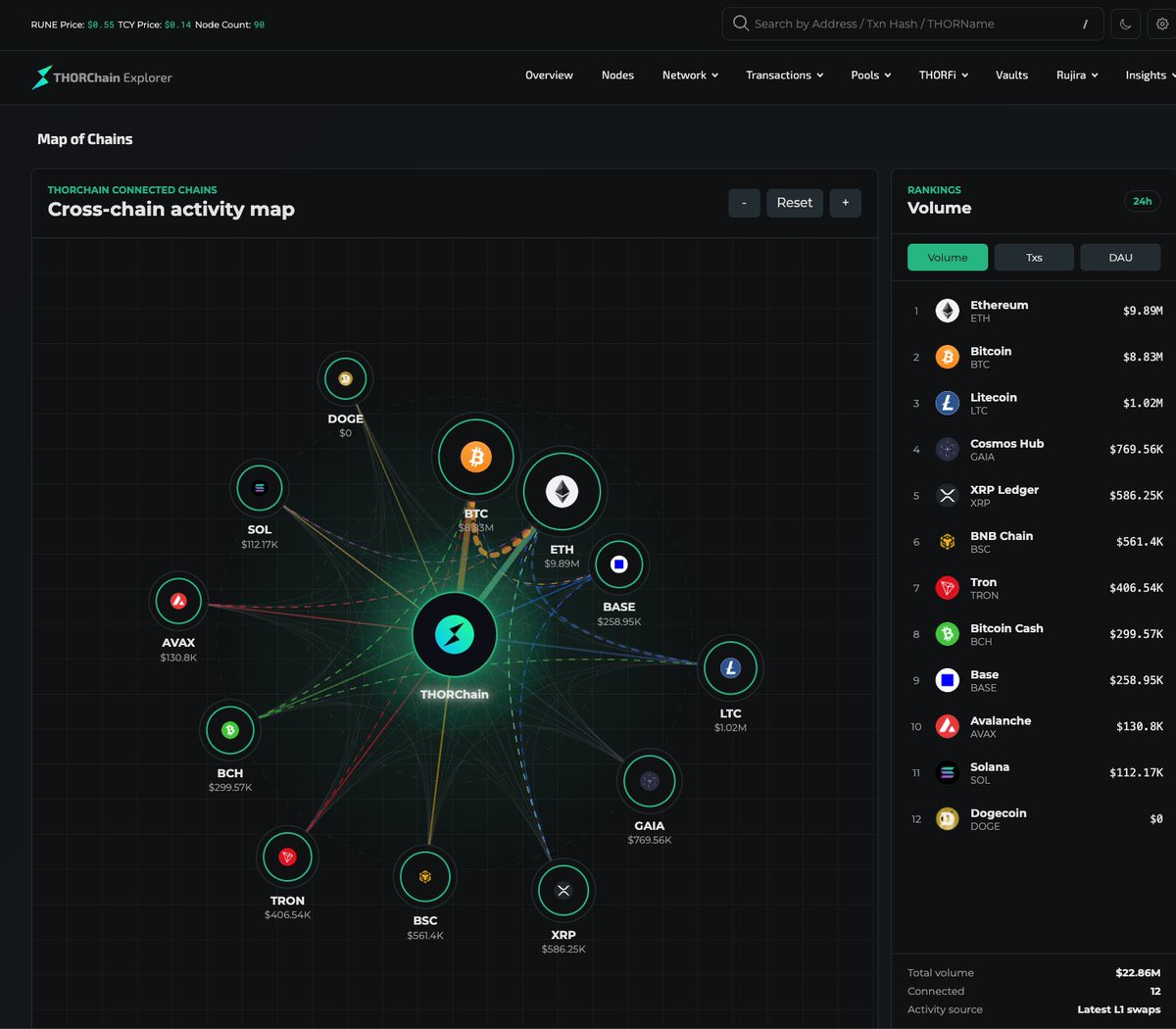The width and height of the screenshot is (1176, 1029).
Task: Expand the Network menu
Action: pyautogui.click(x=690, y=75)
